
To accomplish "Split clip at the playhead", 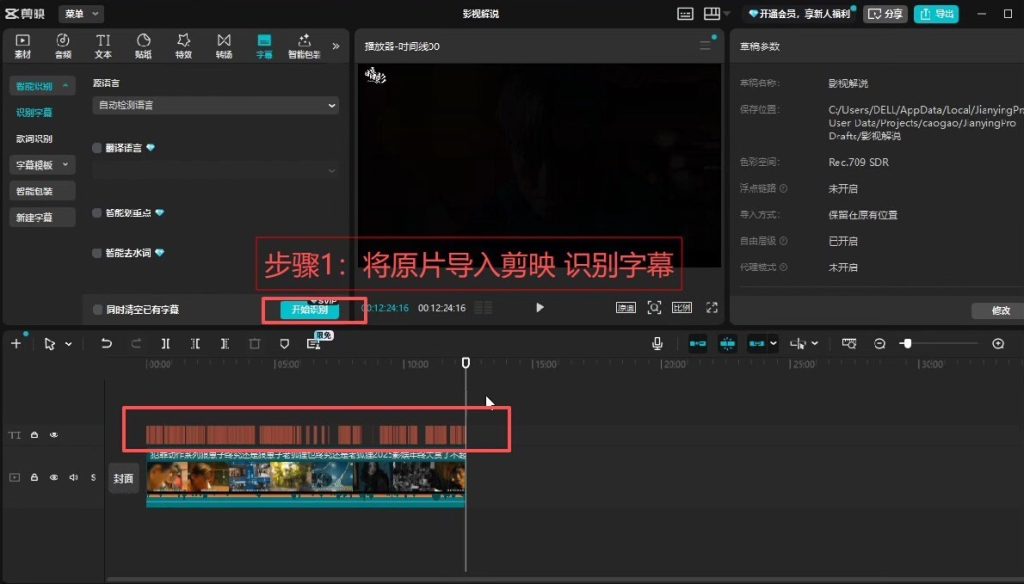I will point(165,344).
